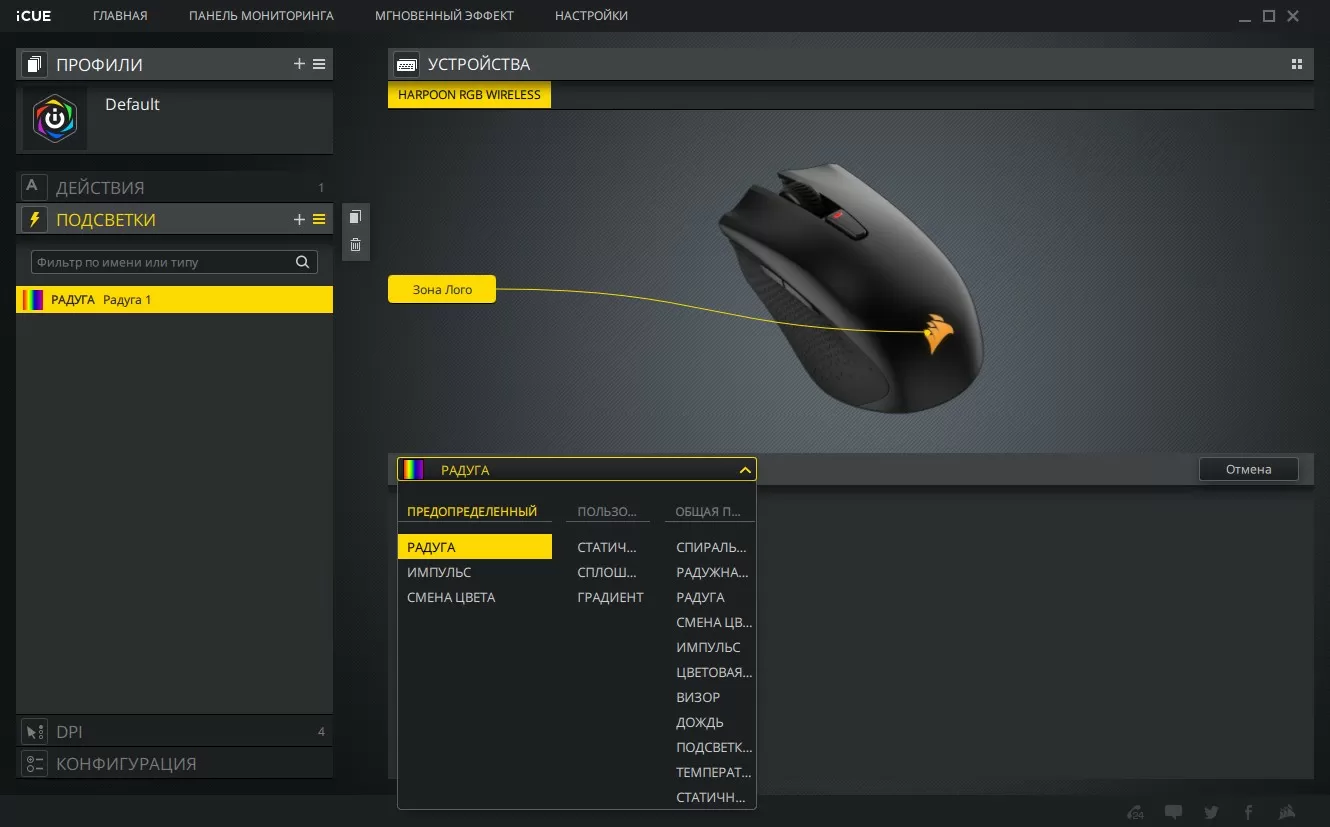Click the search magnifier in filter box
The width and height of the screenshot is (1330, 827).
[303, 262]
